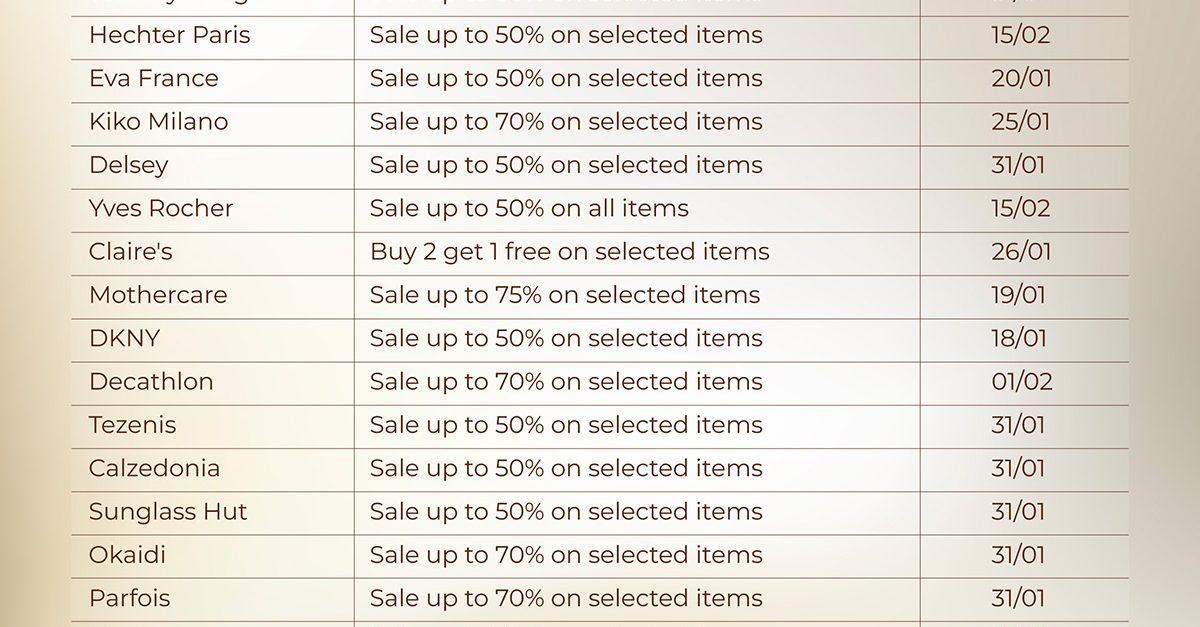Click the 01/02 date for Decathlon

tap(1021, 381)
